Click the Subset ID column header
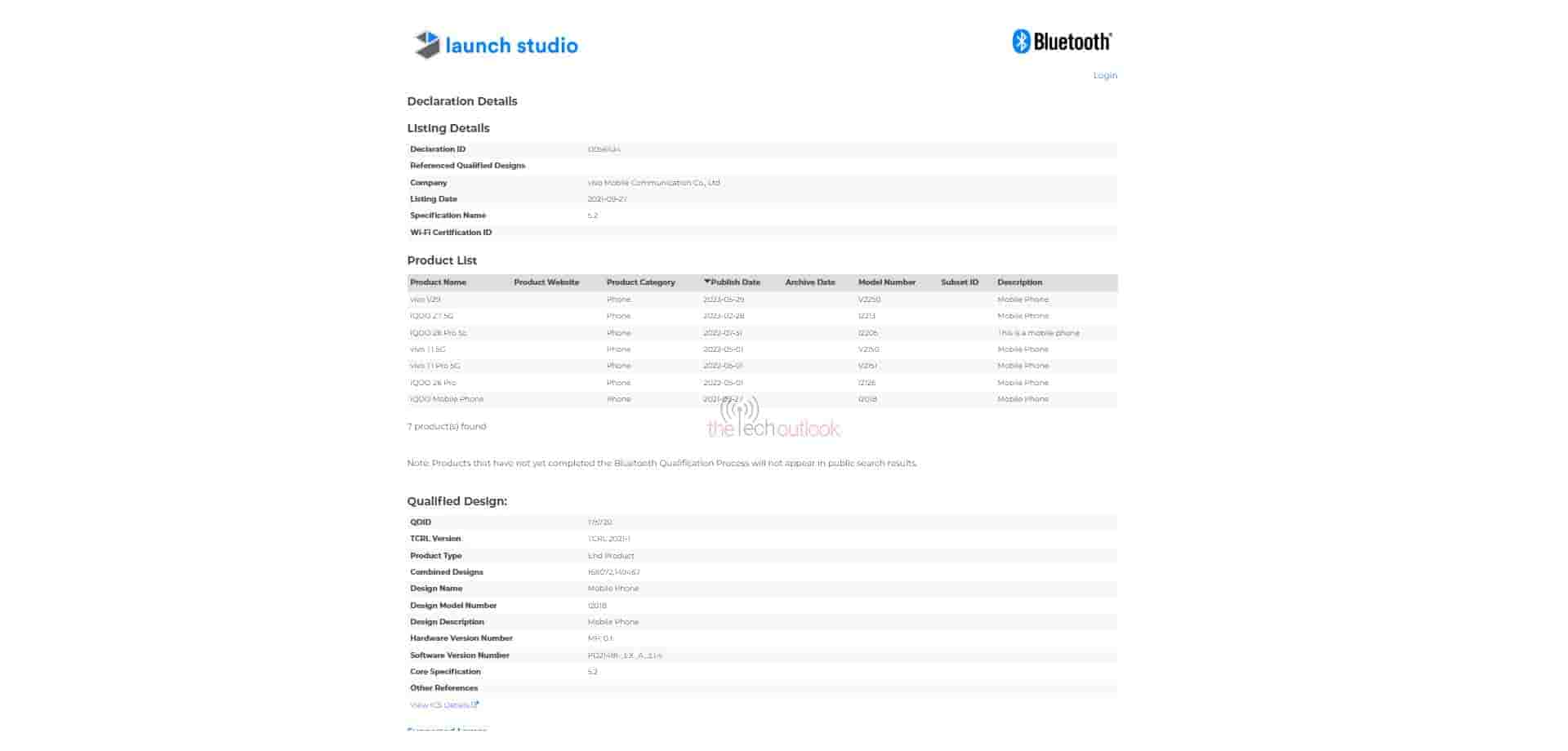Viewport: 1568px width, 751px height. coord(959,282)
